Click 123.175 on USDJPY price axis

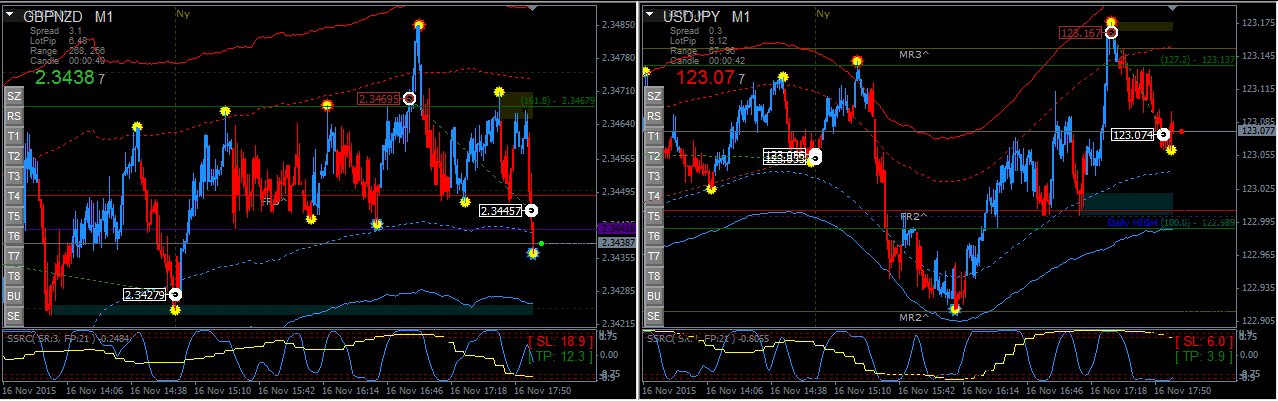pyautogui.click(x=1258, y=23)
